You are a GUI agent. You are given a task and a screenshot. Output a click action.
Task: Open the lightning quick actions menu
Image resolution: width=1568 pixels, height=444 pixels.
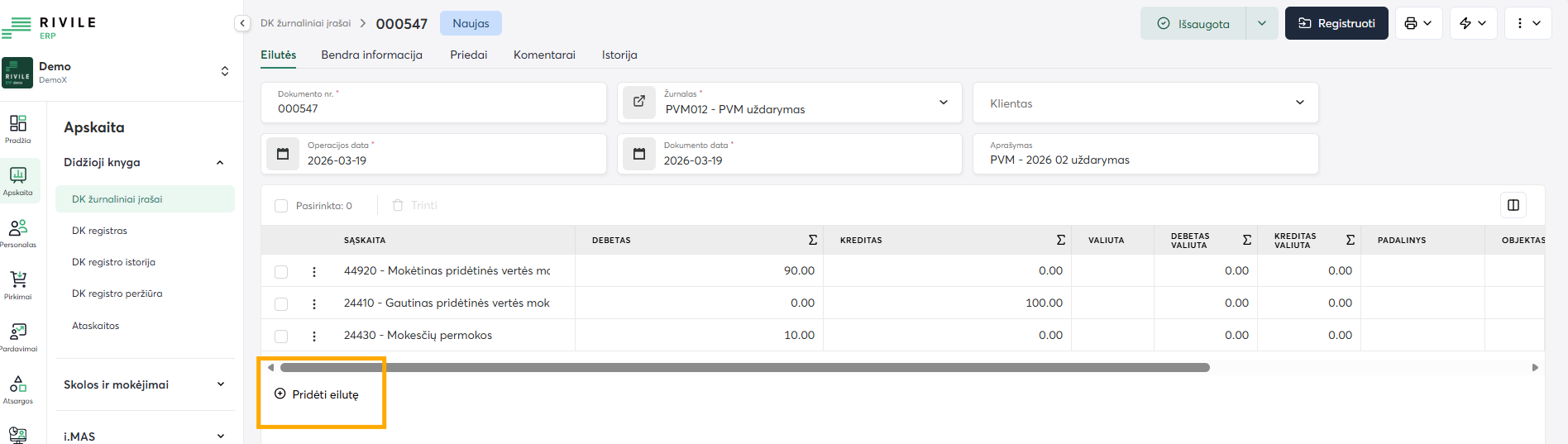tap(1473, 23)
